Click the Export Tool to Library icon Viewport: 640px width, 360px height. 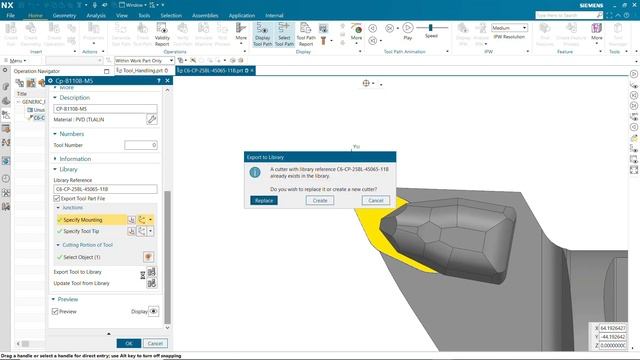[151, 272]
